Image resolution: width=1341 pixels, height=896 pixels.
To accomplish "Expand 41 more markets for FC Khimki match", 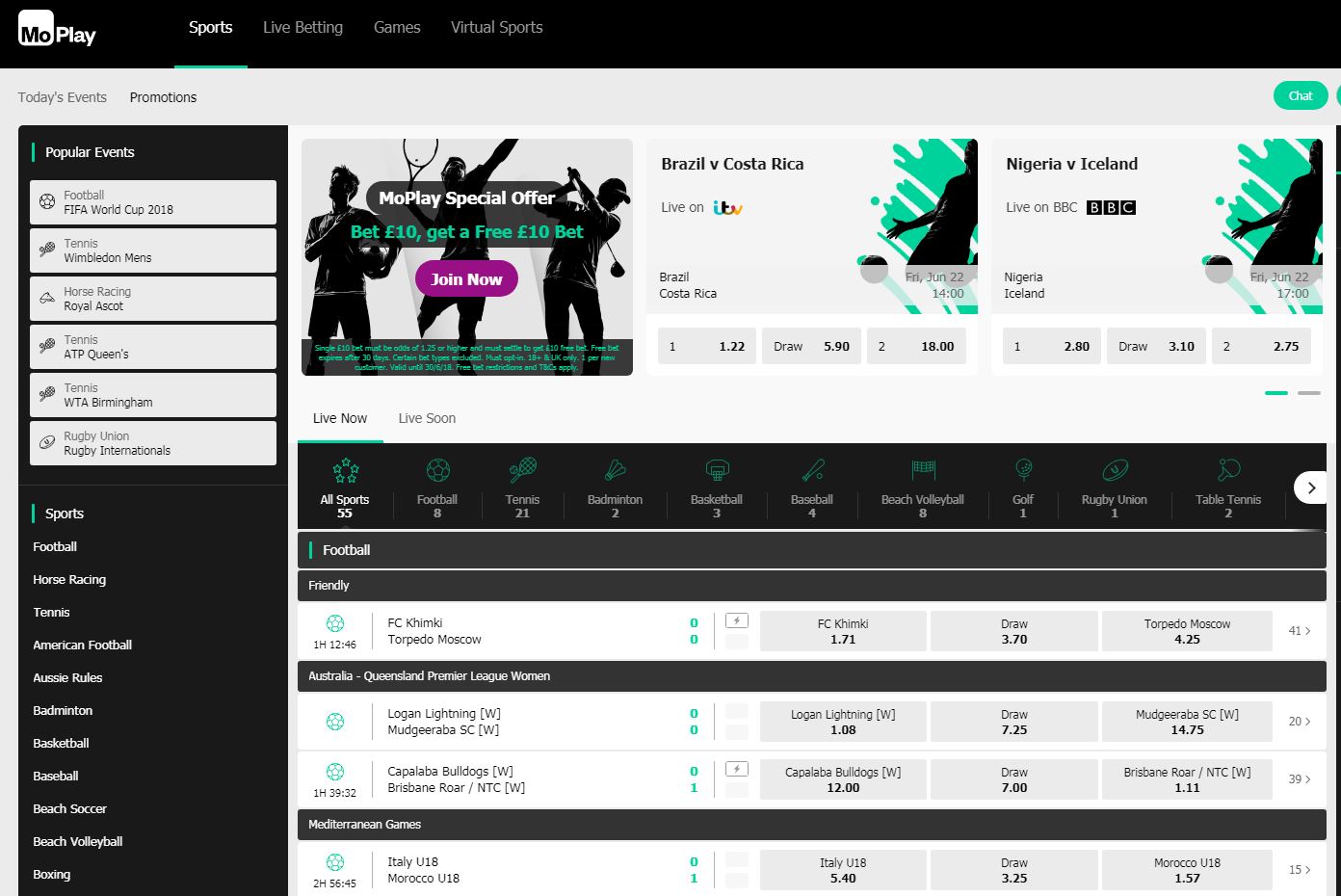I will (1300, 631).
